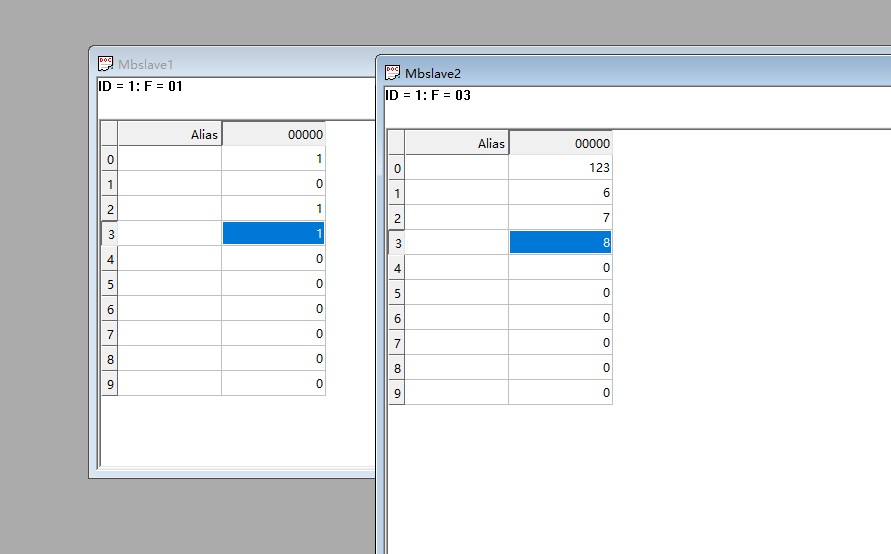Click register 6 value cell in Mbslave2

[x=560, y=318]
